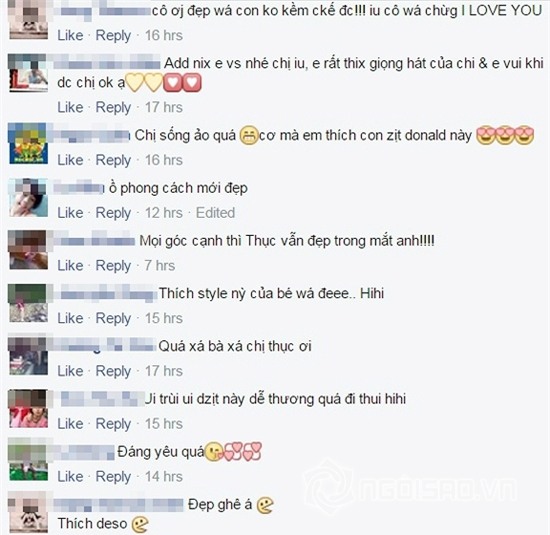Viewport: 550px width, 535px height.
Task: Open avatar of 'Đáng yêu quá' commenter
Action: point(28,461)
